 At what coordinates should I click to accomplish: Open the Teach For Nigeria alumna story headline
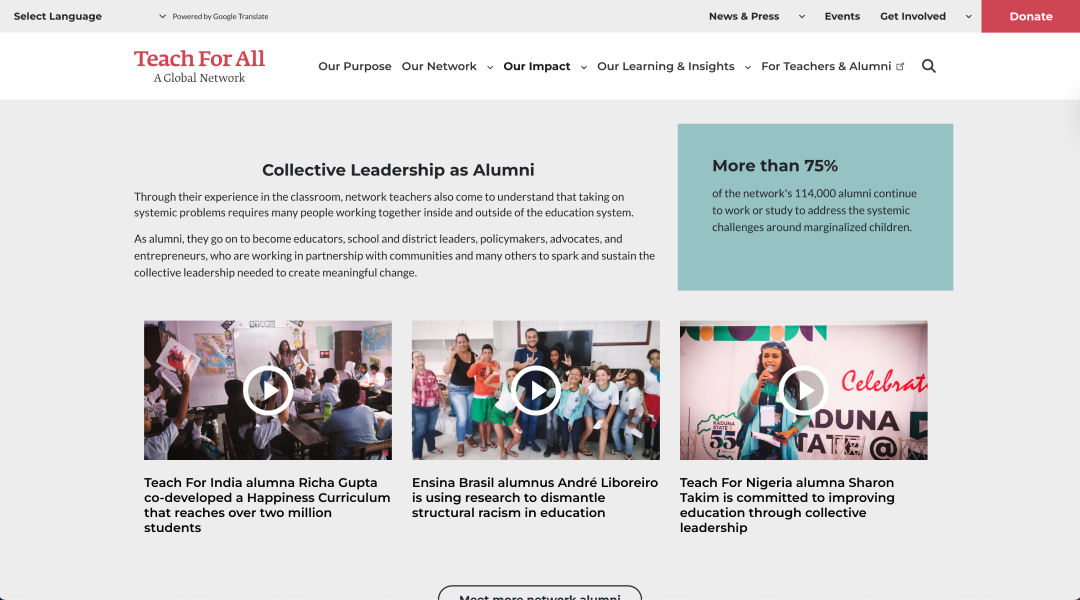[x=787, y=505]
